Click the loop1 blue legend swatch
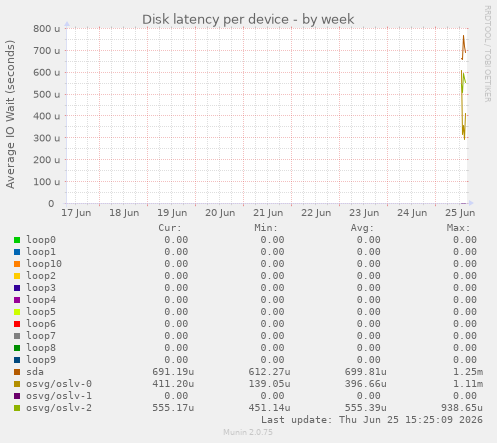This screenshot has height=443, width=497. [x=17, y=252]
